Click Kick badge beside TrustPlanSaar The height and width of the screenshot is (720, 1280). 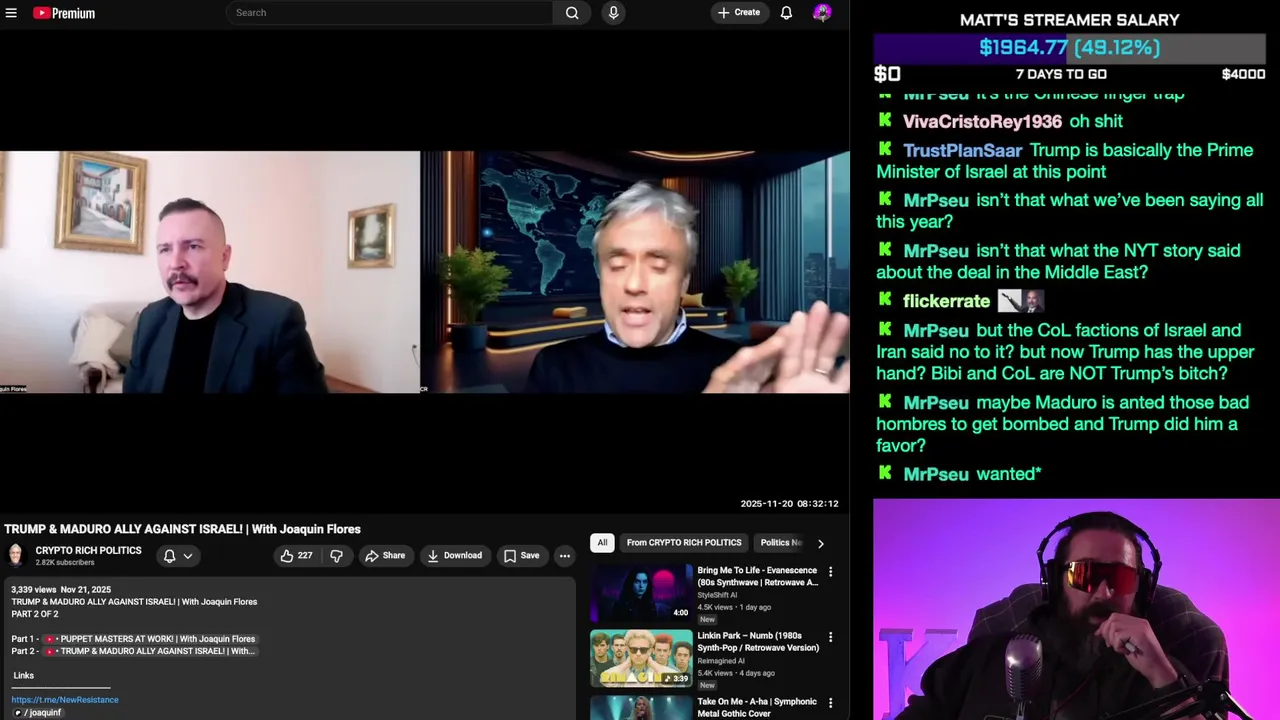click(885, 149)
